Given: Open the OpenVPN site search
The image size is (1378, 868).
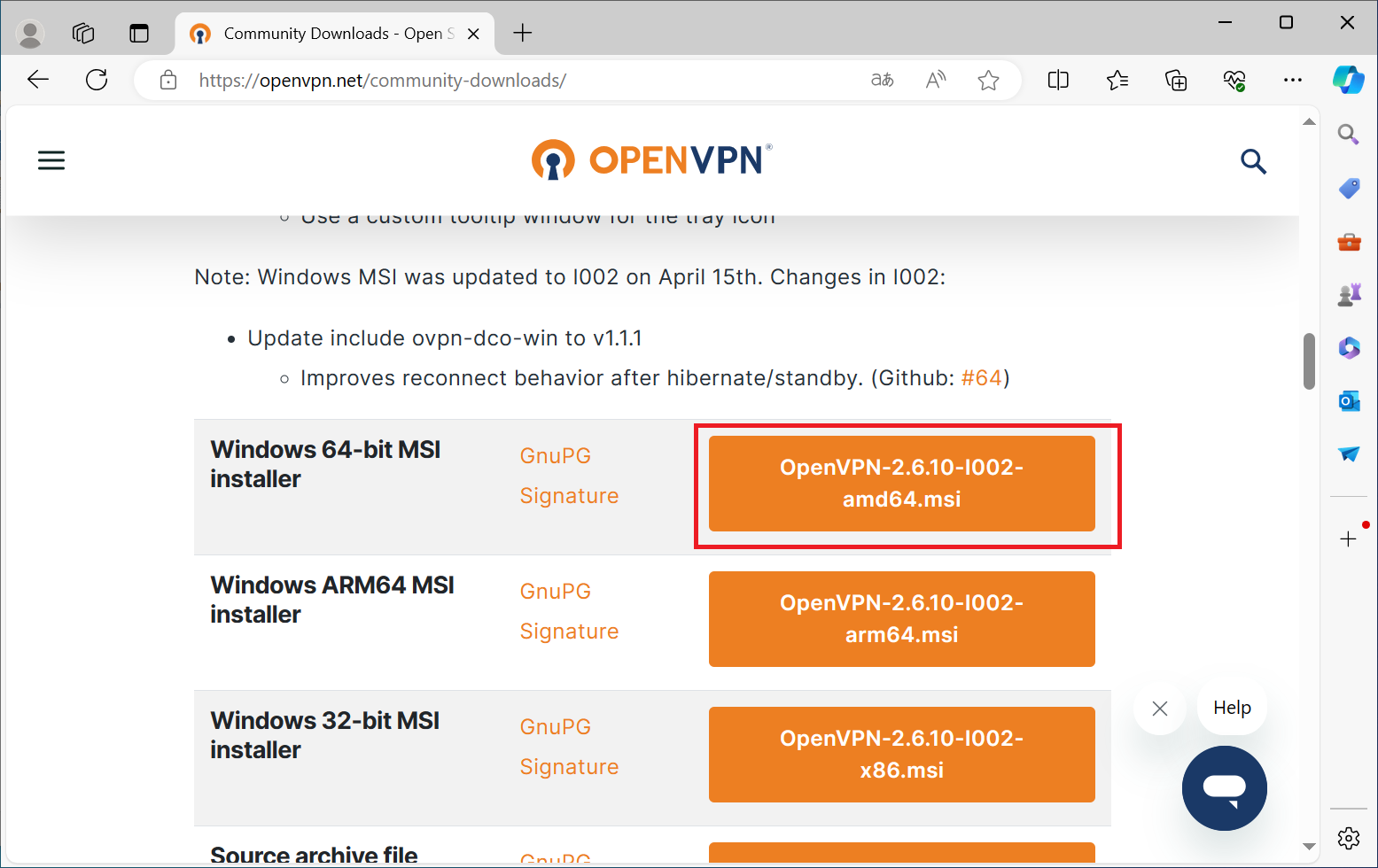Looking at the screenshot, I should click(1253, 161).
